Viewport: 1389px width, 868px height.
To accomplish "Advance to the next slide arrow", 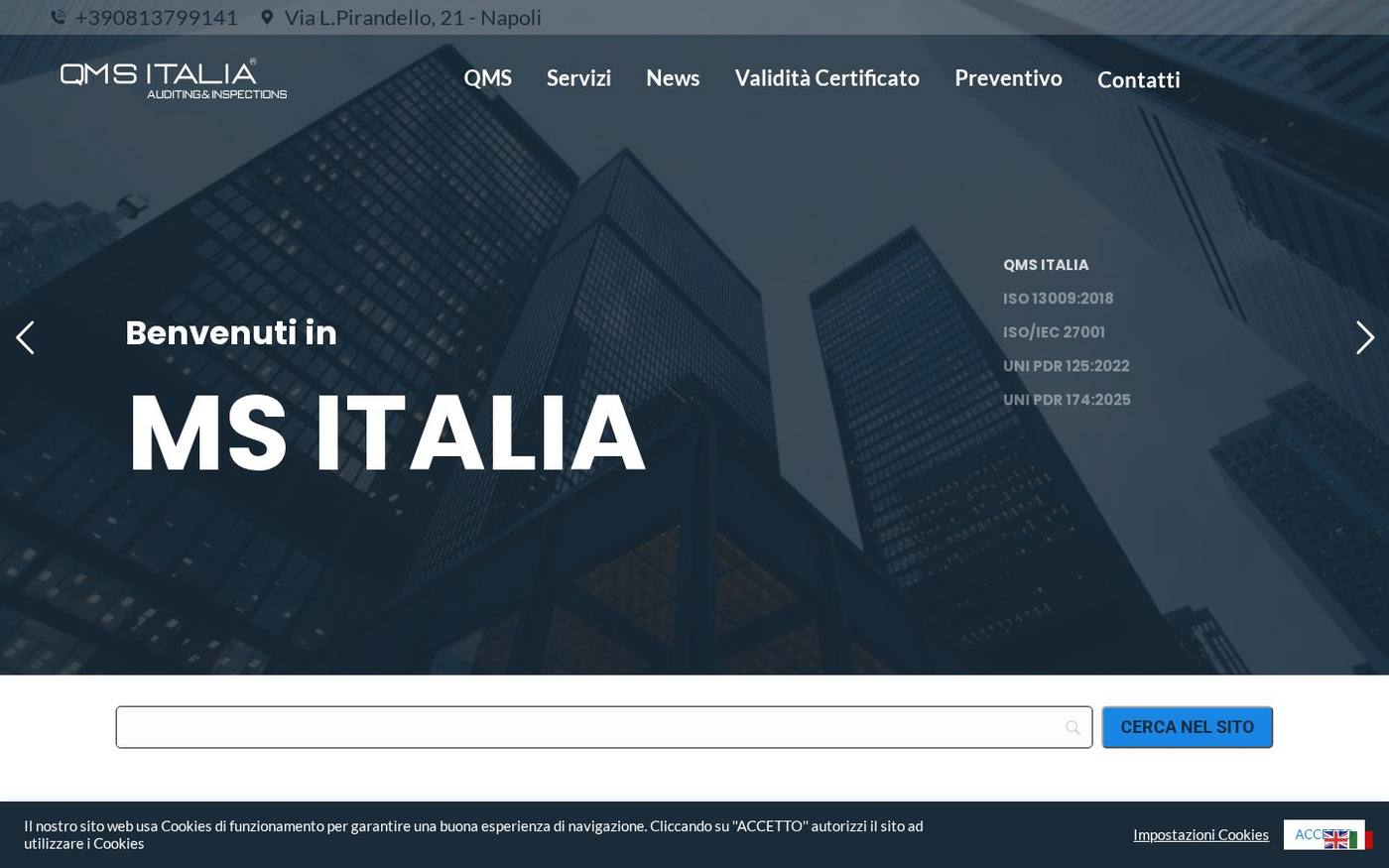I will tap(1365, 337).
